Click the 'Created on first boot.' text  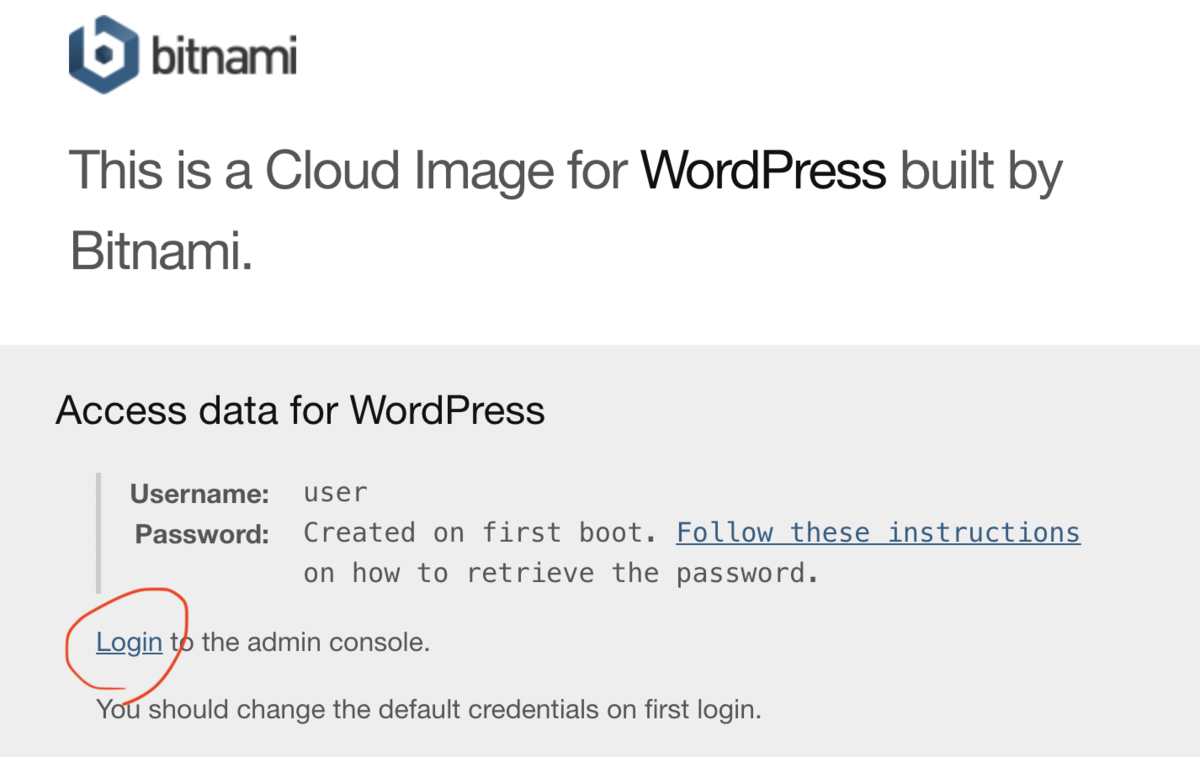480,532
